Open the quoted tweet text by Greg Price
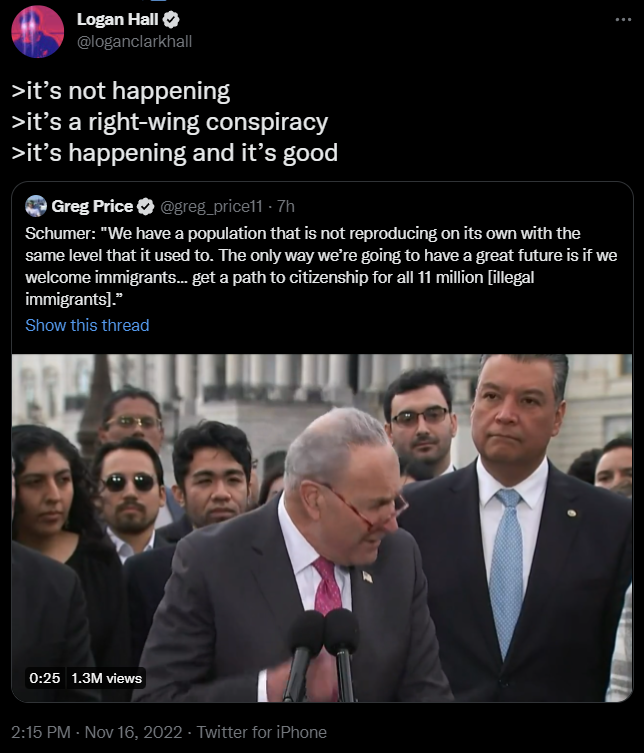 coord(321,266)
